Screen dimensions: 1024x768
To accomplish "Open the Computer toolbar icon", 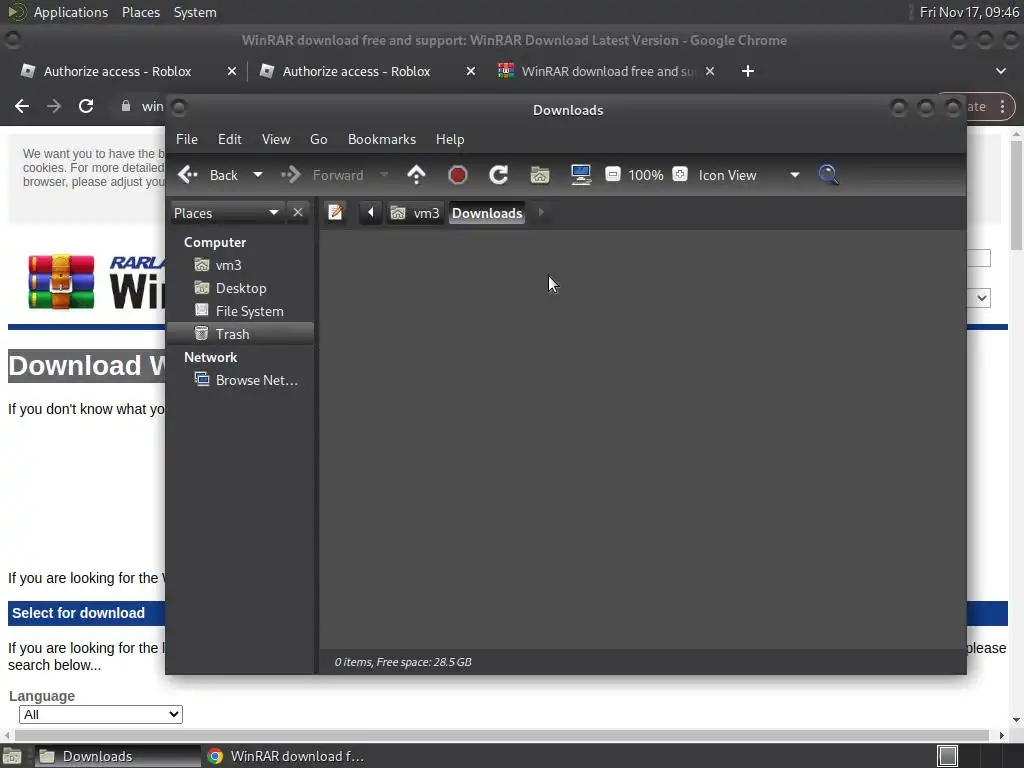I will click(x=581, y=175).
